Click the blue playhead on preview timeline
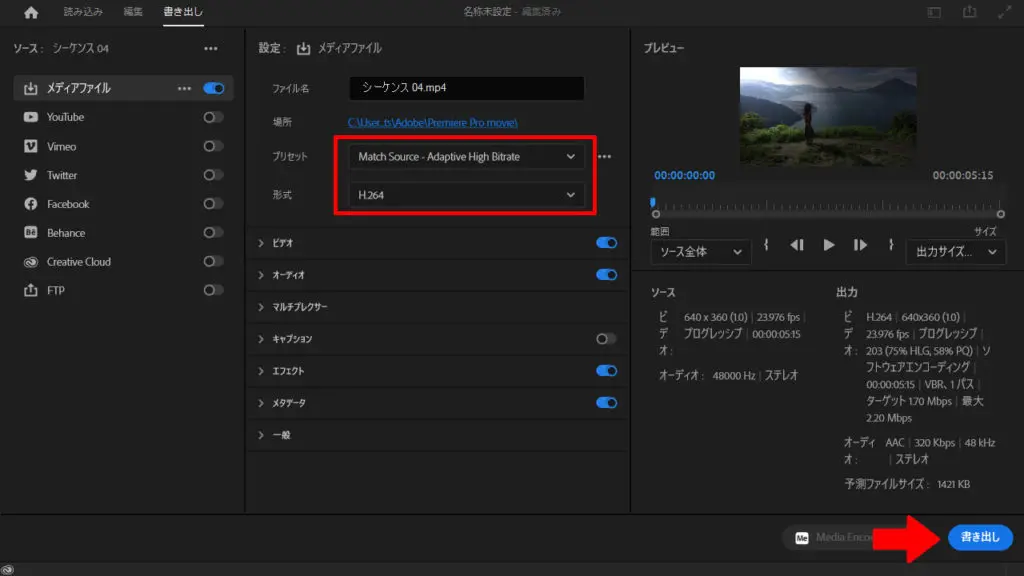The image size is (1024, 576). coord(654,203)
